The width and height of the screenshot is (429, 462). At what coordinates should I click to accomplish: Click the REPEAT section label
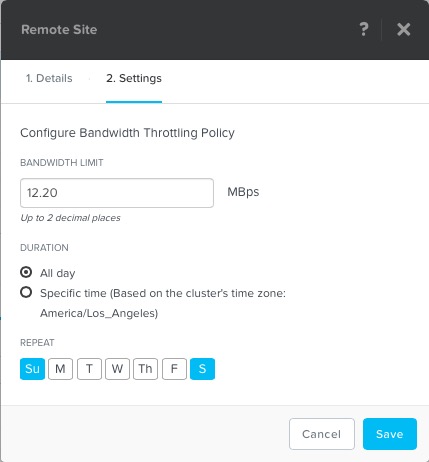click(x=37, y=343)
